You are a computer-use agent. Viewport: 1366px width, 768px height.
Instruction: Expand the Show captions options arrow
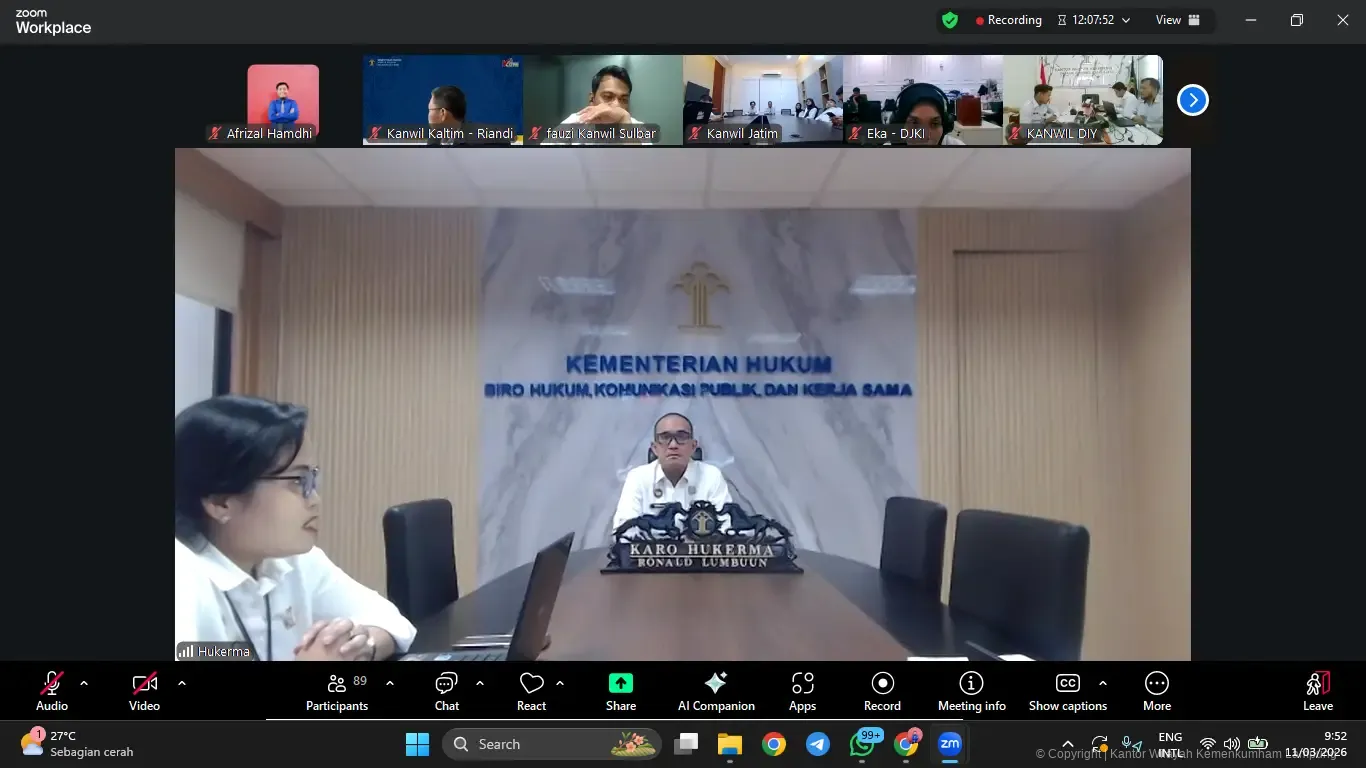[1102, 684]
